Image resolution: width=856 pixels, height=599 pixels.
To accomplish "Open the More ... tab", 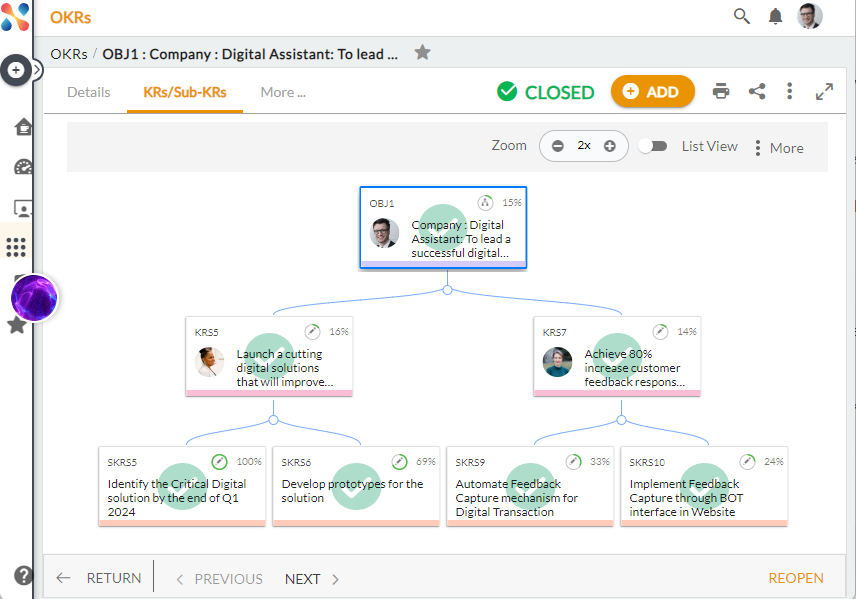I will 283,93.
